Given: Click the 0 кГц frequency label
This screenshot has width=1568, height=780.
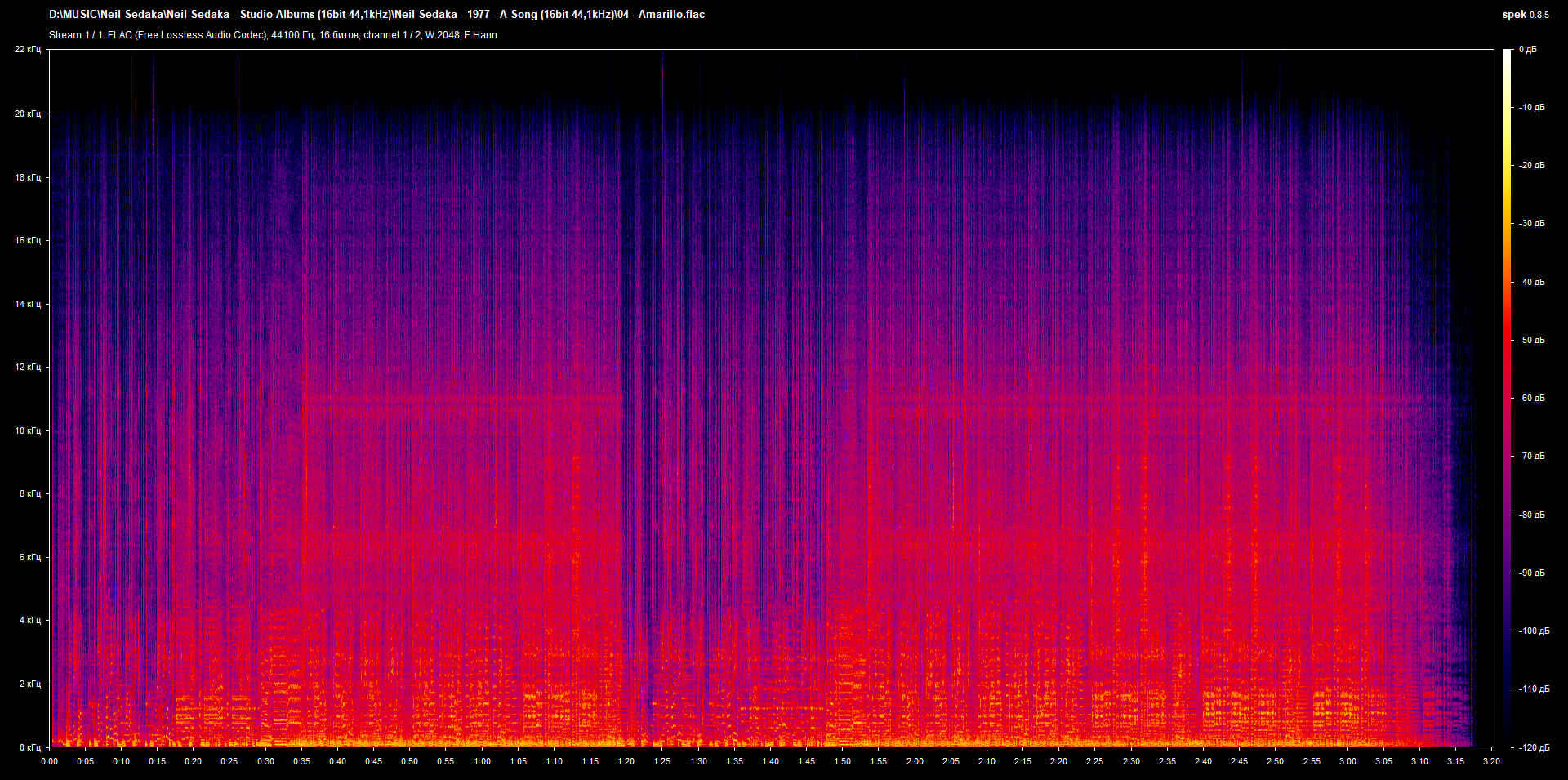Looking at the screenshot, I should [x=30, y=747].
